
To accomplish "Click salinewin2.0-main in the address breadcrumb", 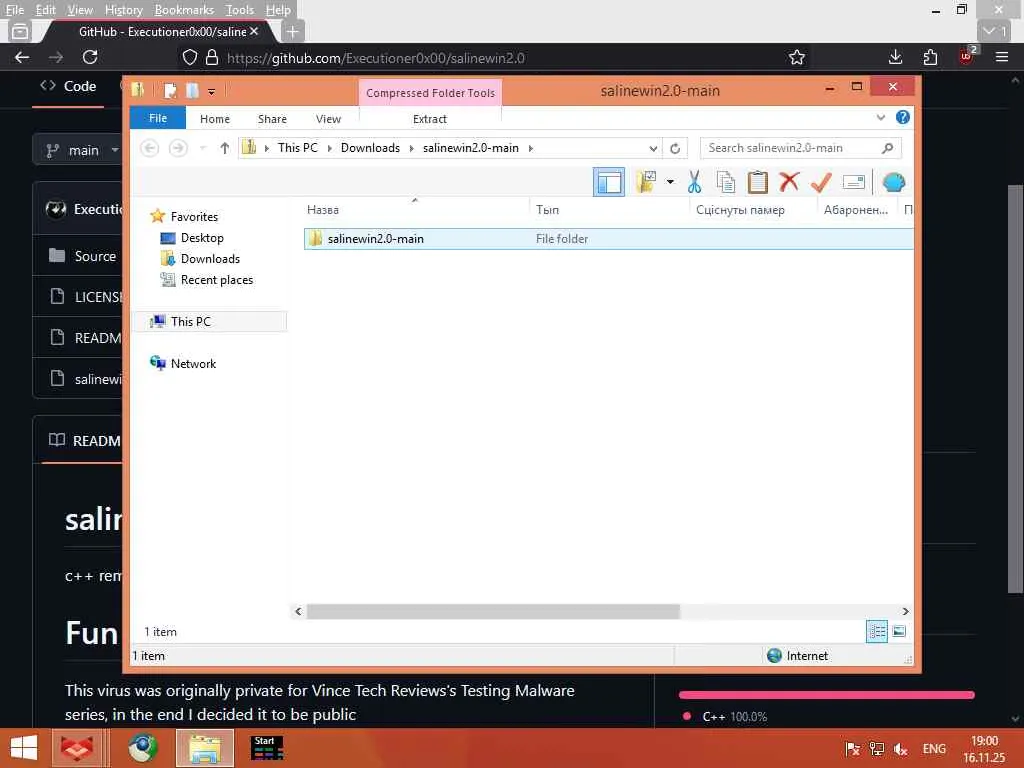I will coord(471,148).
